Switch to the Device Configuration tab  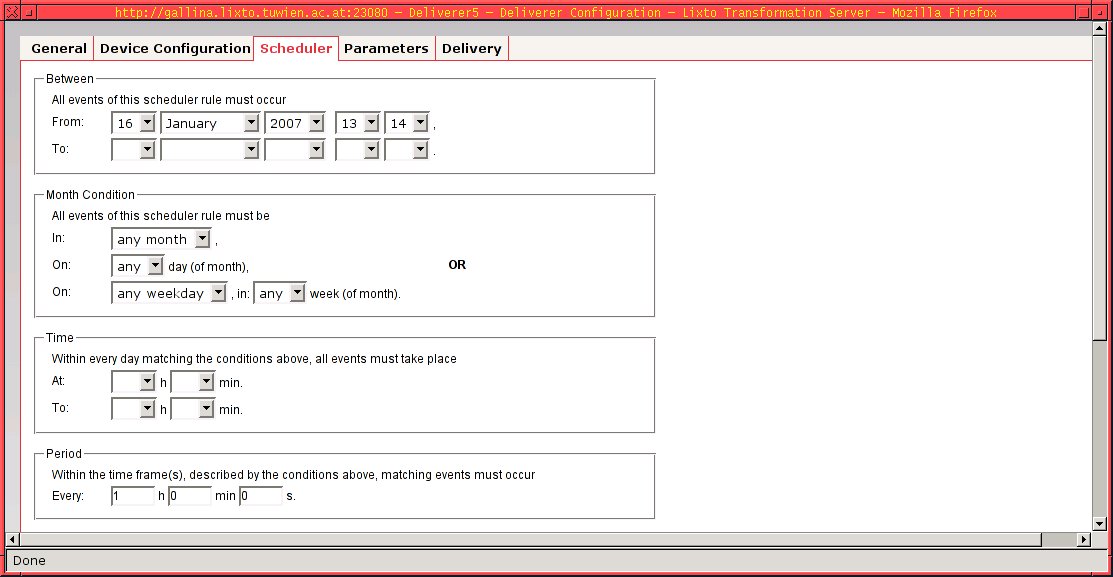coord(175,49)
